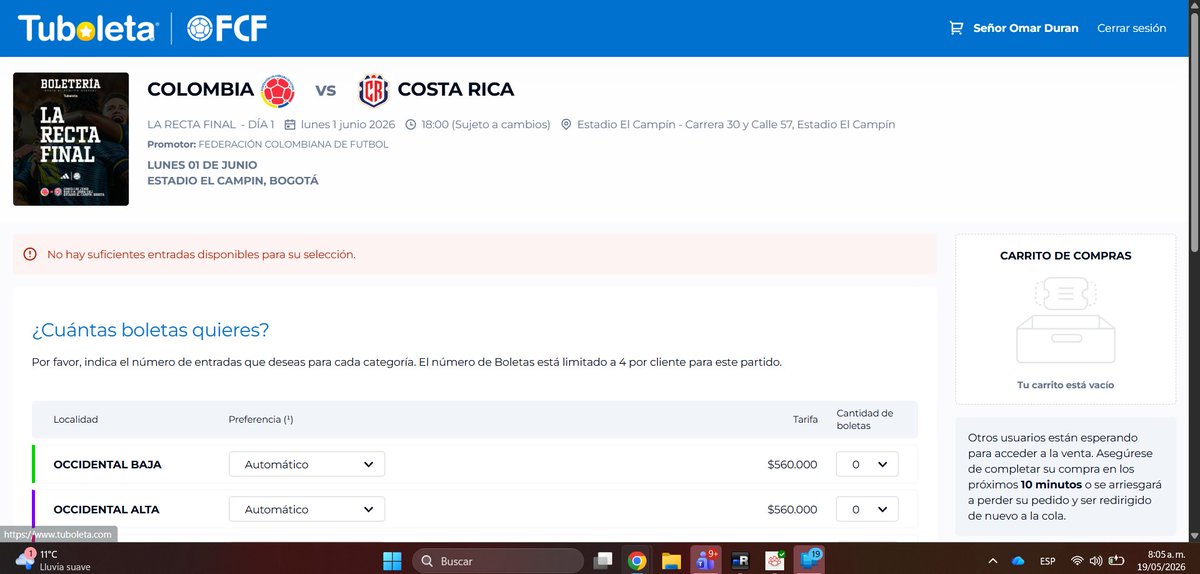Image resolution: width=1200 pixels, height=574 pixels.
Task: Click the empty cart illustration
Action: (1065, 320)
